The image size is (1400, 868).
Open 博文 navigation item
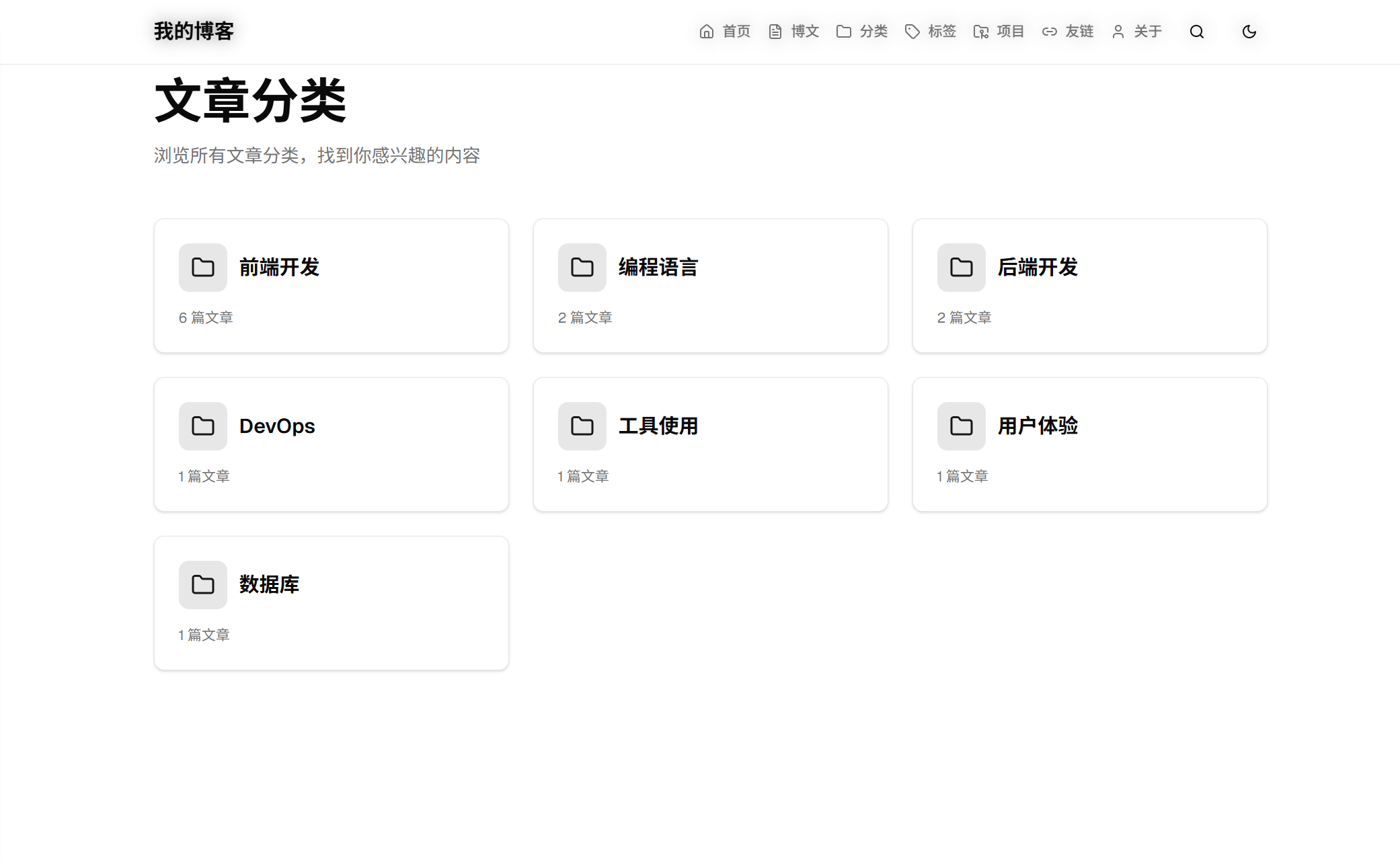(x=793, y=32)
